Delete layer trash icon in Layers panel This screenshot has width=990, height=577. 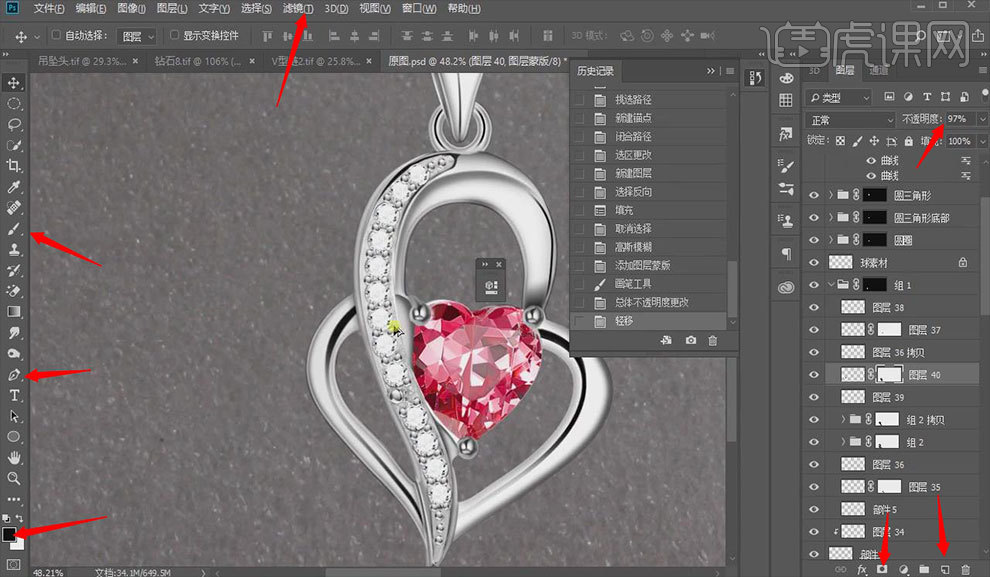click(965, 569)
